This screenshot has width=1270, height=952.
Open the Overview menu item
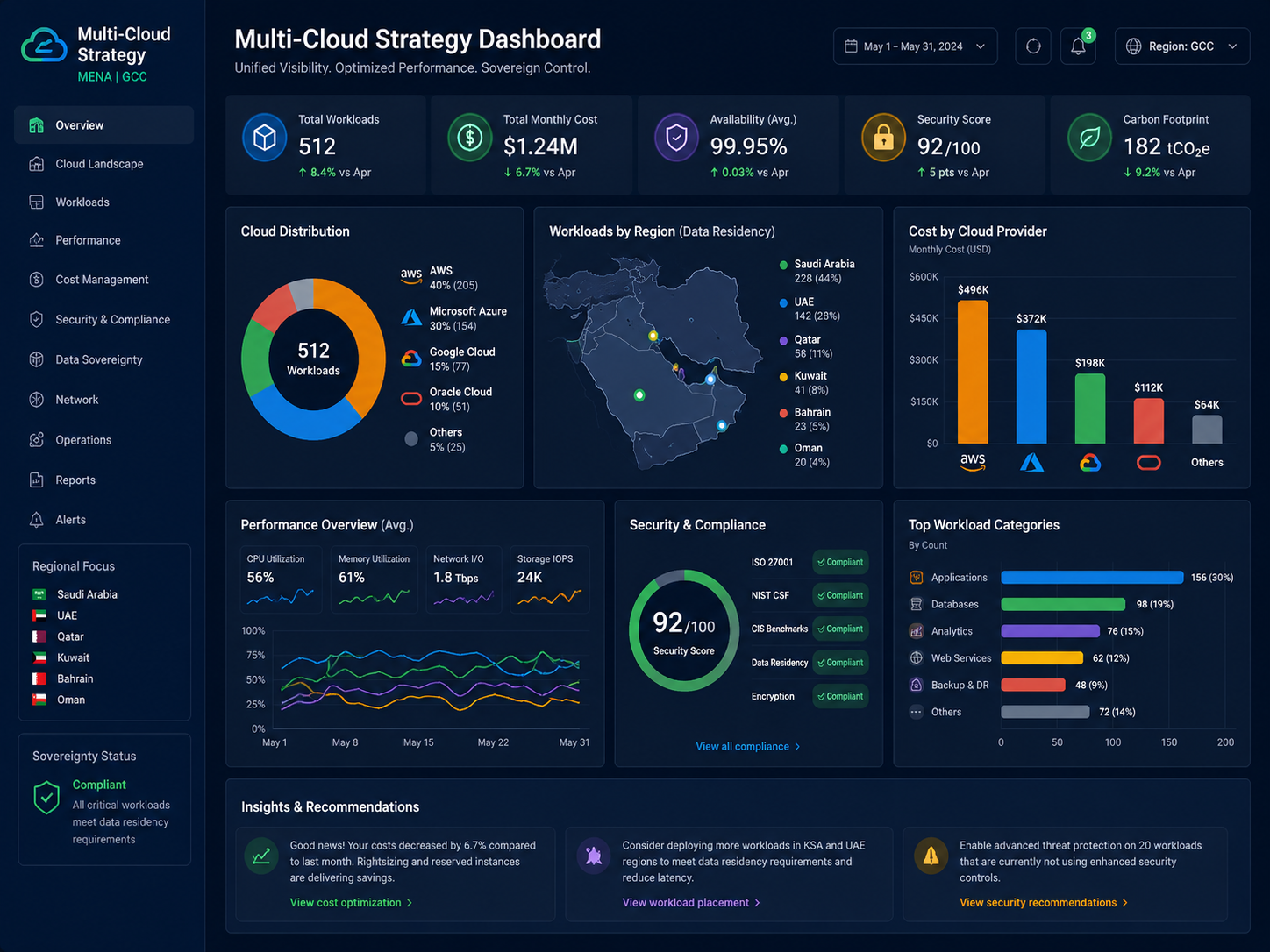pos(103,125)
